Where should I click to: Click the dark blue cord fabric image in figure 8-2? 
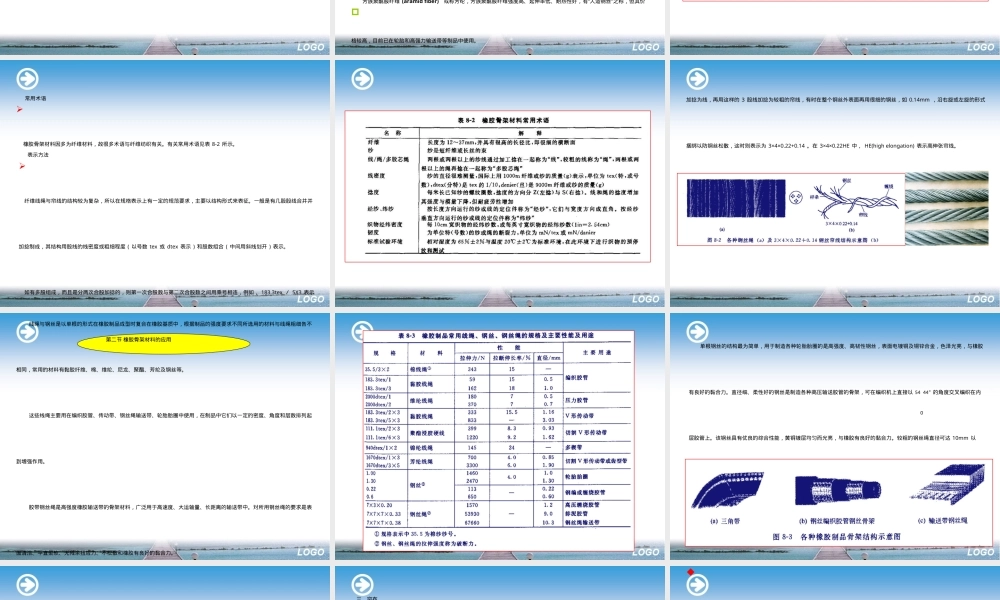pyautogui.click(x=736, y=198)
